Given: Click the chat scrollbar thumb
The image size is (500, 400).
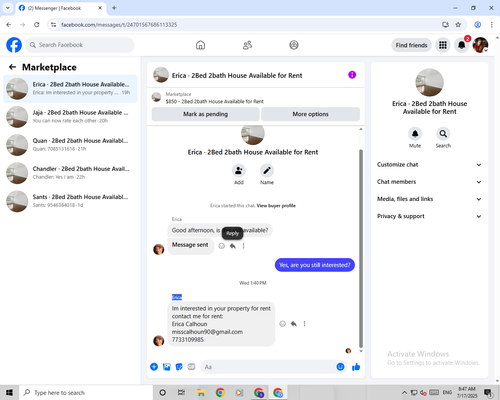Looking at the screenshot, I should click(361, 248).
